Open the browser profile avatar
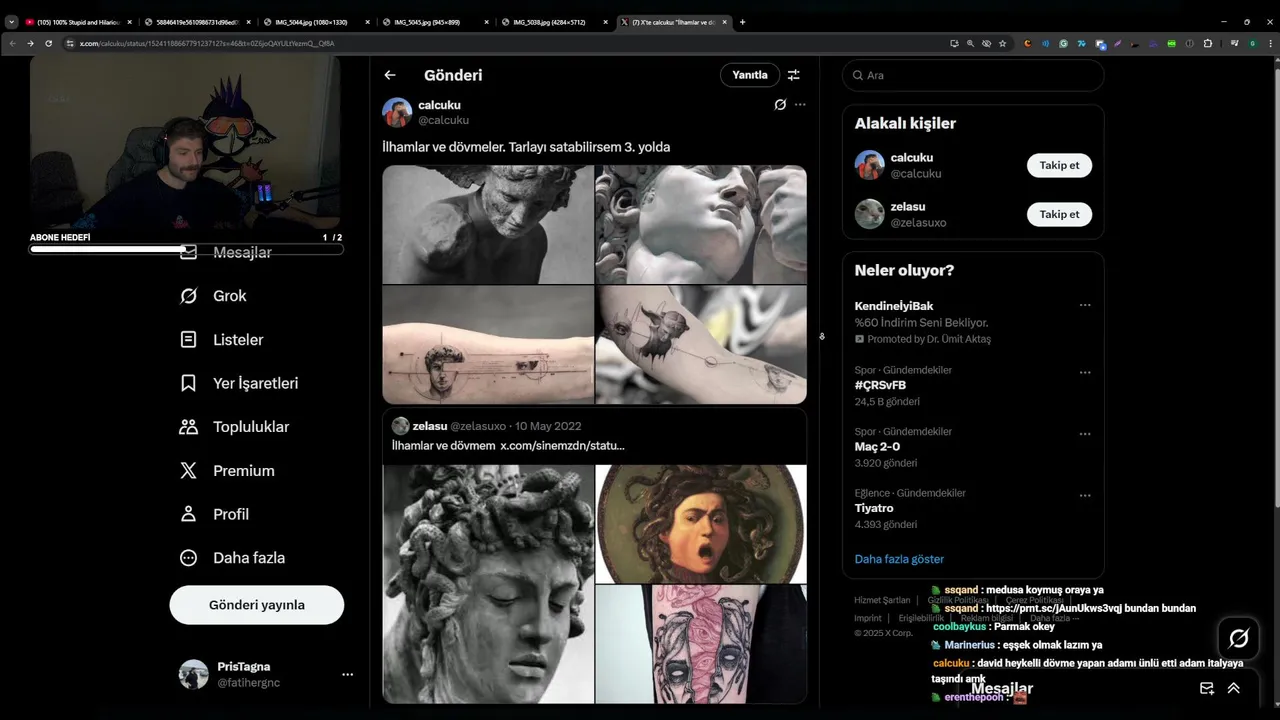The height and width of the screenshot is (720, 1280). click(1252, 43)
